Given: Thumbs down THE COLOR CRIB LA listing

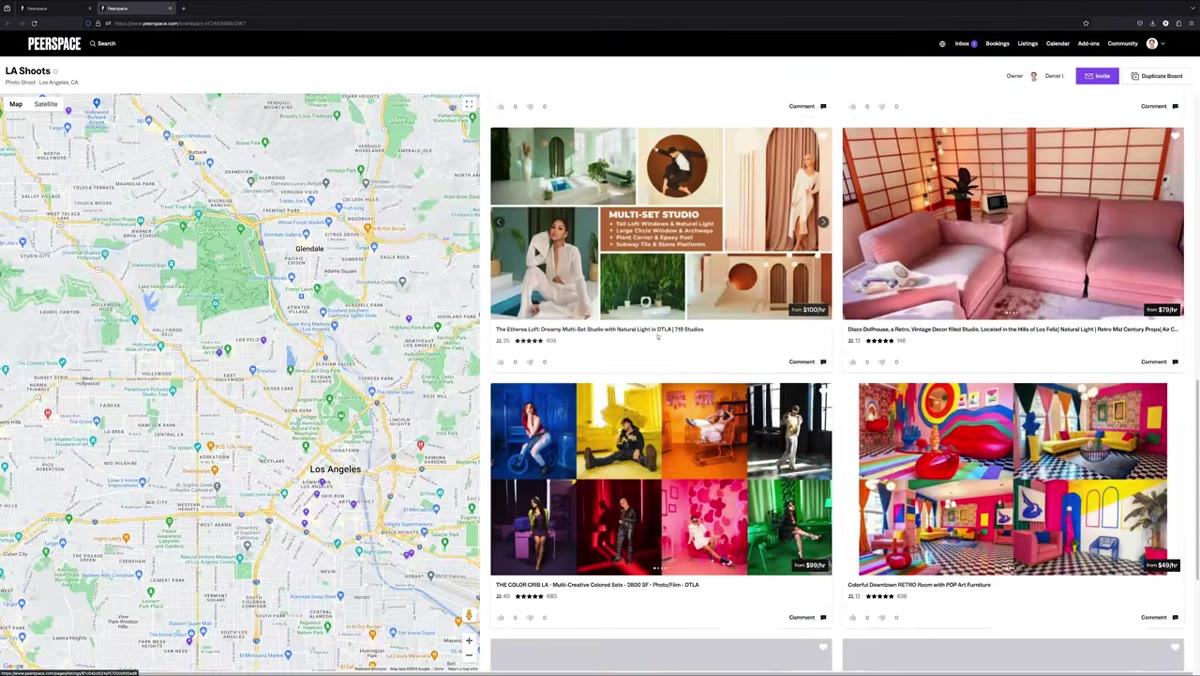Looking at the screenshot, I should tap(530, 618).
